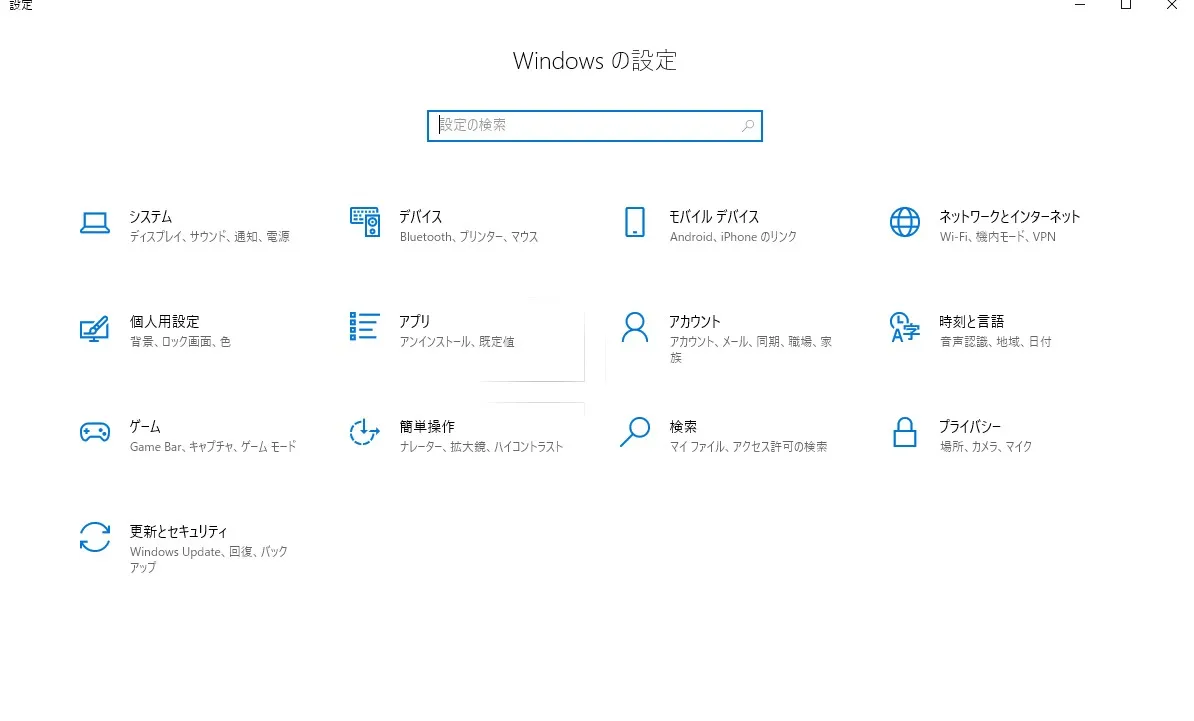Open the 検索 category heading
Image resolution: width=1194 pixels, height=721 pixels.
(x=683, y=427)
